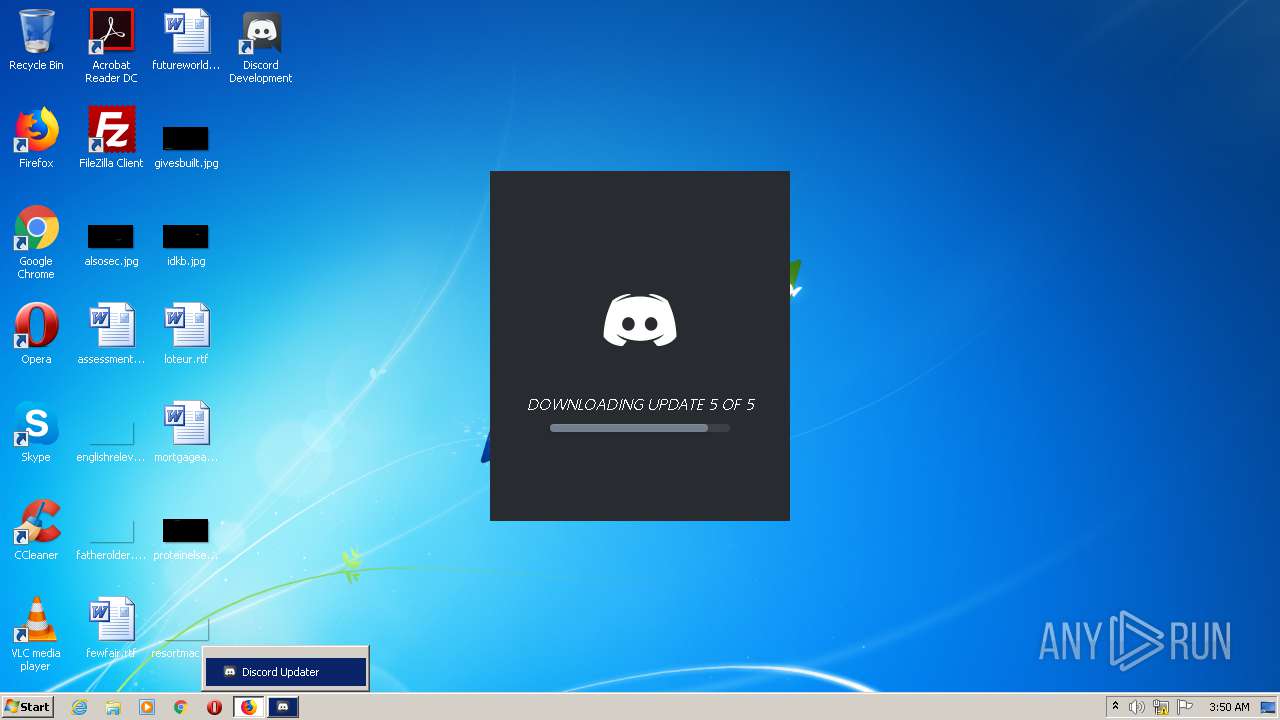Click the 3:50 AM clock
Viewport: 1280px width, 720px height.
tap(1229, 707)
